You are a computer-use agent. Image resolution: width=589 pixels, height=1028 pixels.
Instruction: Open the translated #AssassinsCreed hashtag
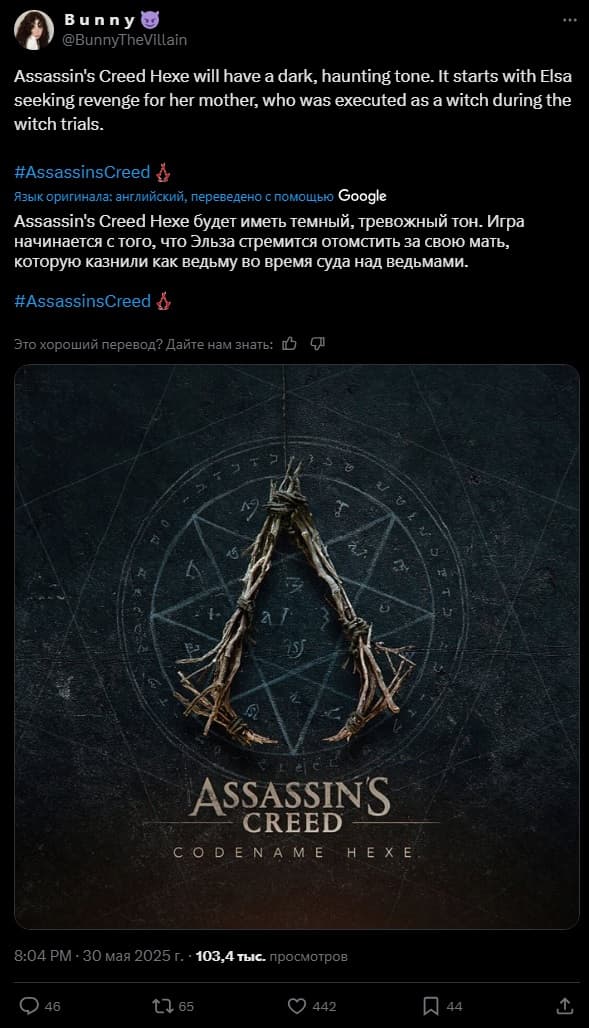pos(83,302)
